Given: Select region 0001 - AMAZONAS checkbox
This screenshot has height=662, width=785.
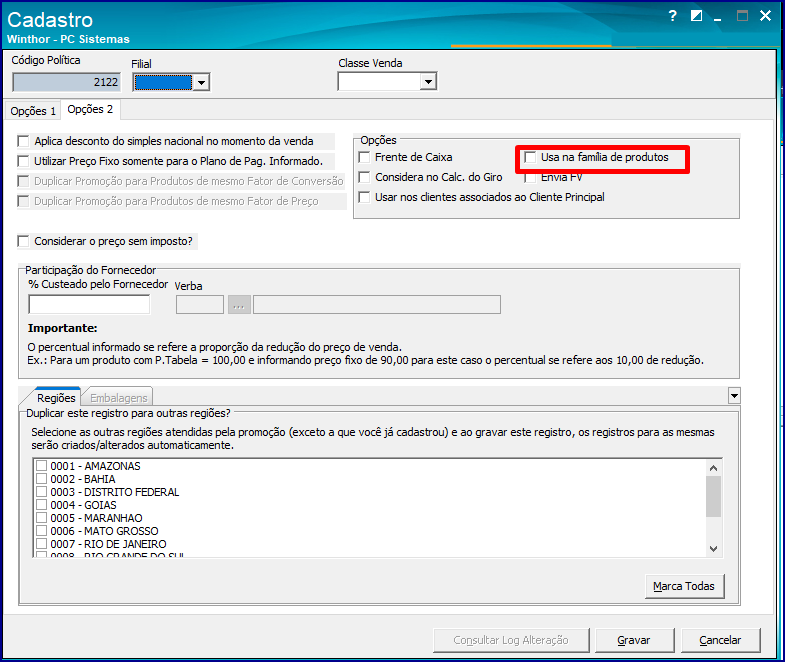Looking at the screenshot, I should [x=42, y=465].
